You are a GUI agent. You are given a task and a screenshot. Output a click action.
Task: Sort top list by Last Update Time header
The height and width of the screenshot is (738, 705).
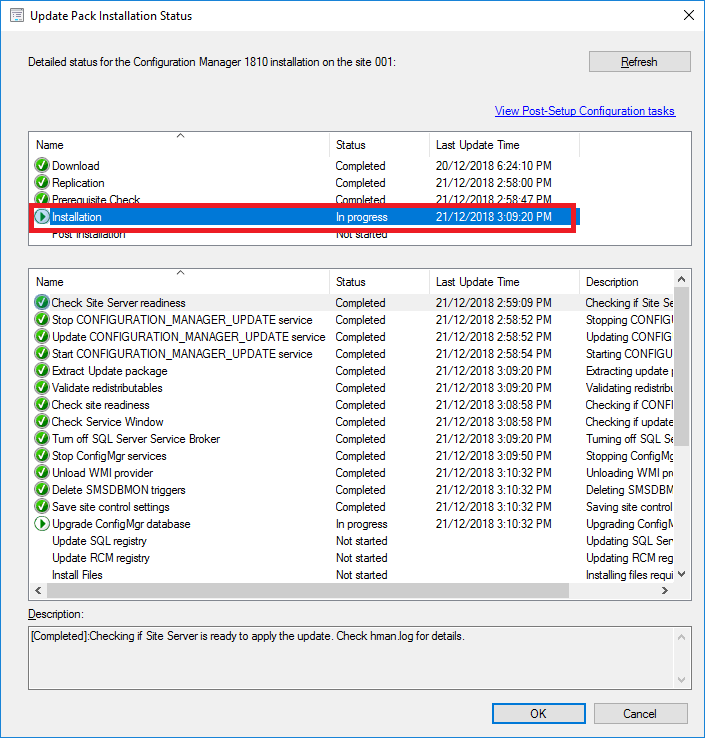click(504, 145)
